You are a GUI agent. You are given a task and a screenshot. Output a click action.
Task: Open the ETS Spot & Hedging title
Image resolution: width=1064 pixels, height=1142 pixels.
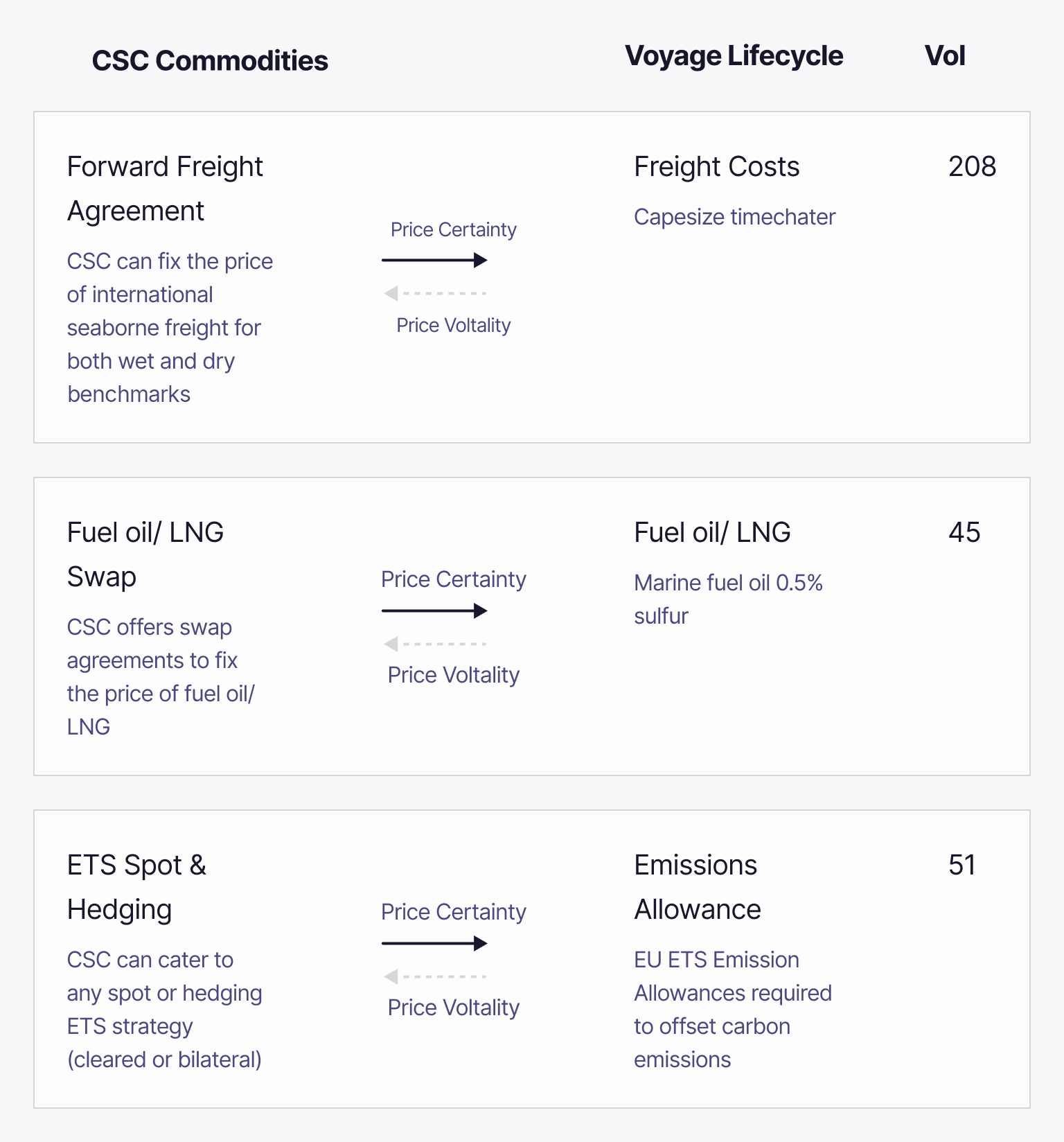tap(137, 887)
